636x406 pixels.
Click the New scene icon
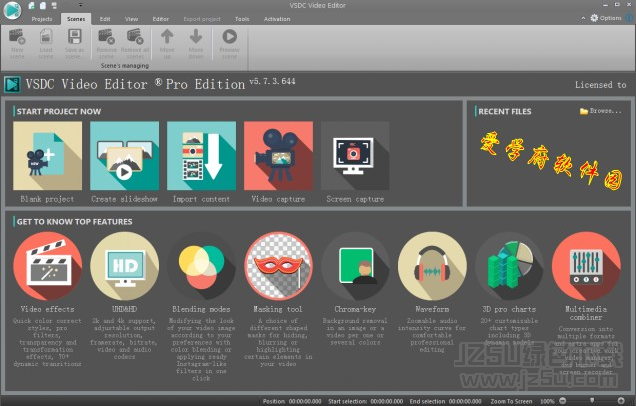coord(17,37)
